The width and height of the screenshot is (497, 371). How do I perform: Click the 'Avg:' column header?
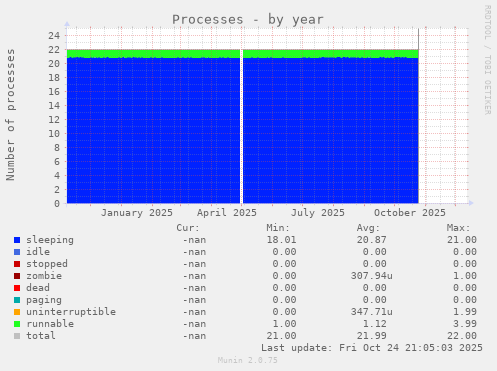pos(368,228)
